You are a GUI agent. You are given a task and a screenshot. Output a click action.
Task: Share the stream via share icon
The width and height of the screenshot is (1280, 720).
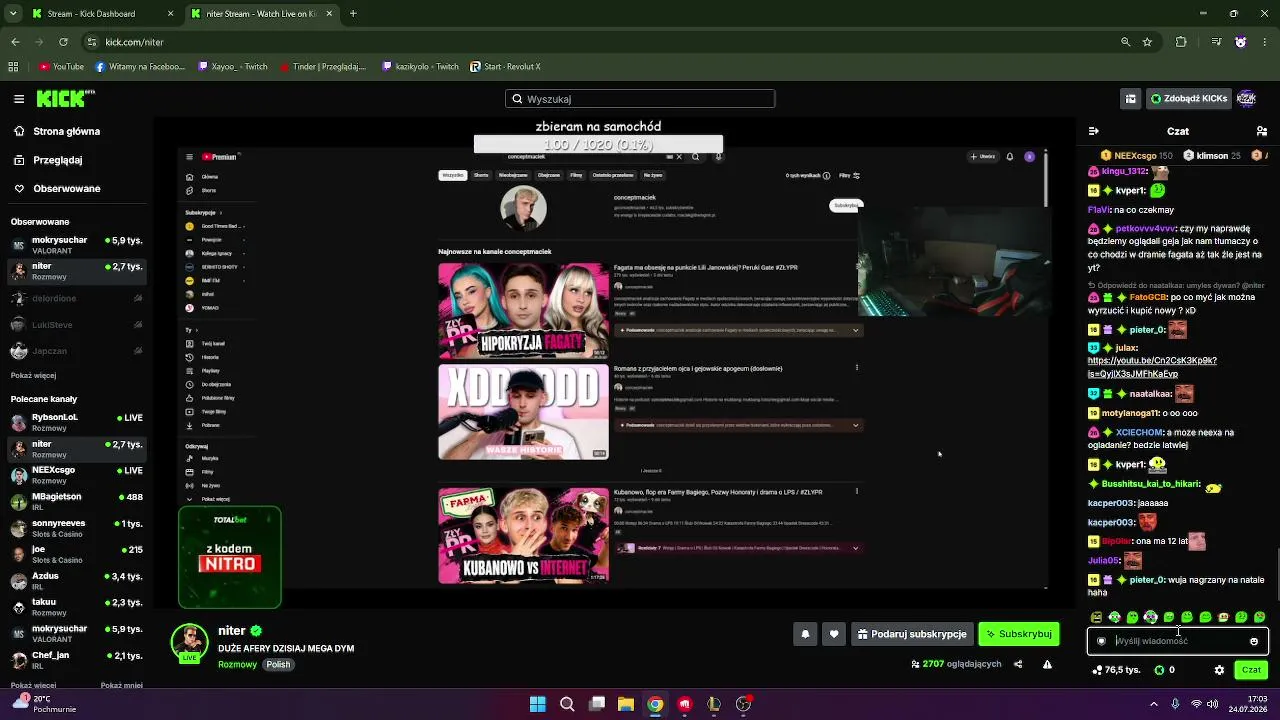click(1018, 664)
